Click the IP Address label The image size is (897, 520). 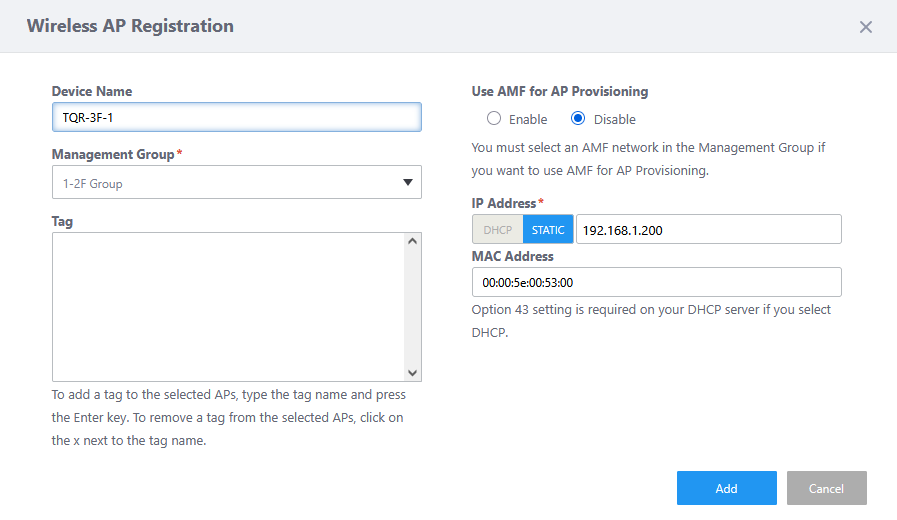(504, 203)
